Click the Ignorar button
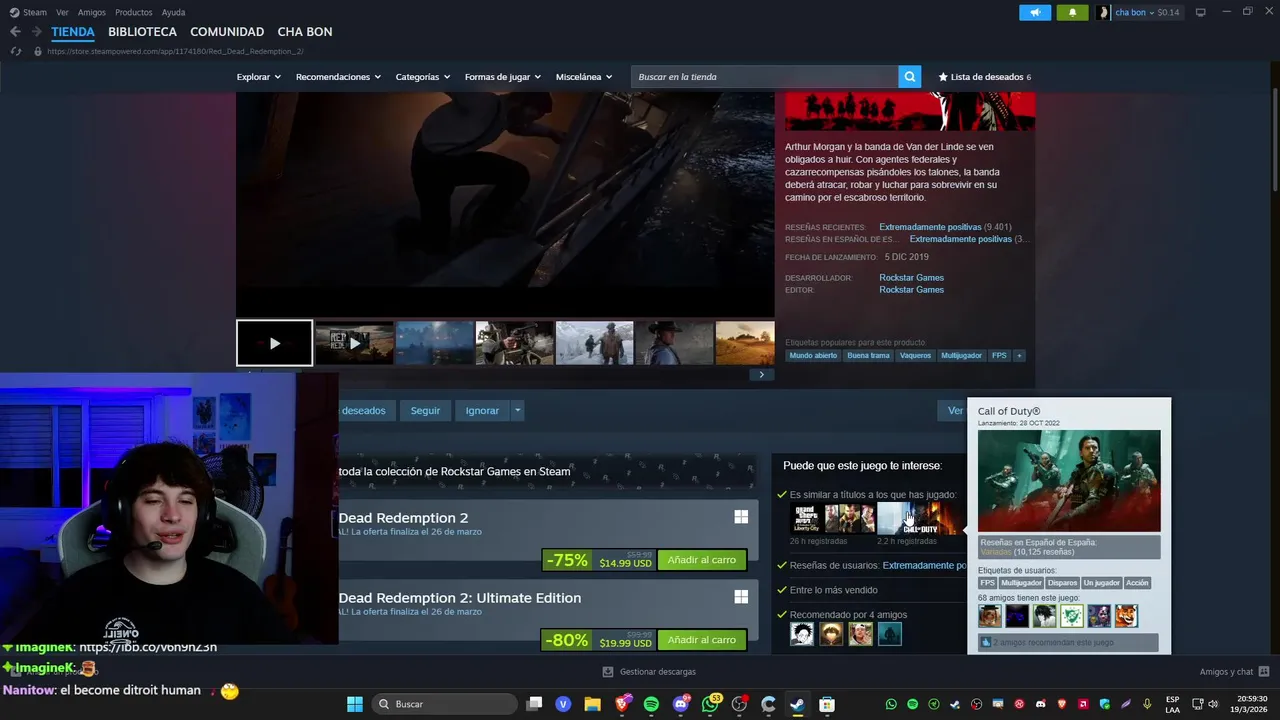 click(482, 410)
